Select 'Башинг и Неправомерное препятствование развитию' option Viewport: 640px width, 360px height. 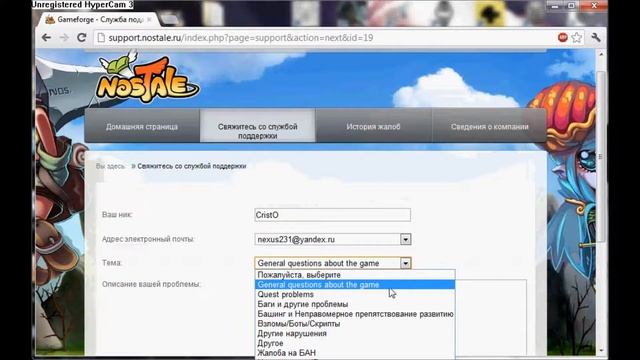click(355, 314)
